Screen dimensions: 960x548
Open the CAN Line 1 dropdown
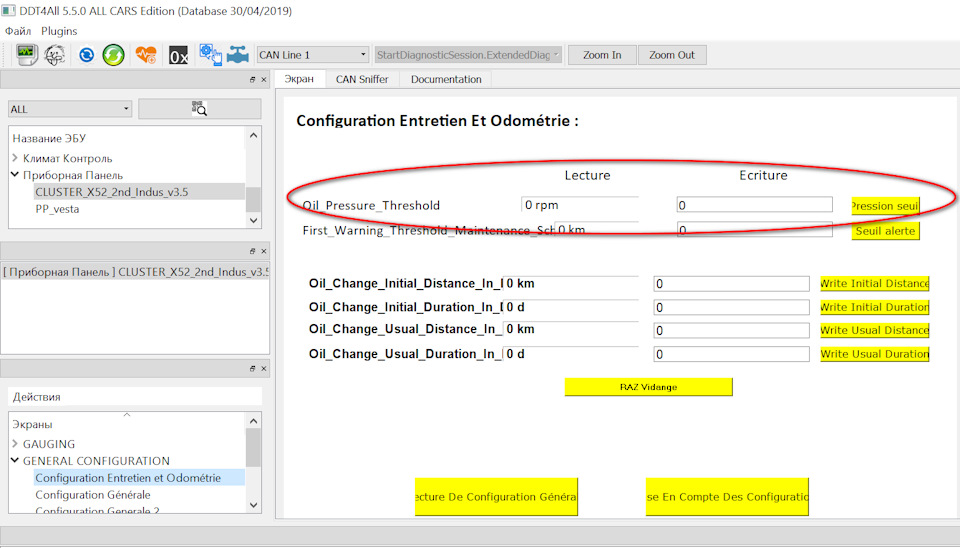tap(312, 54)
